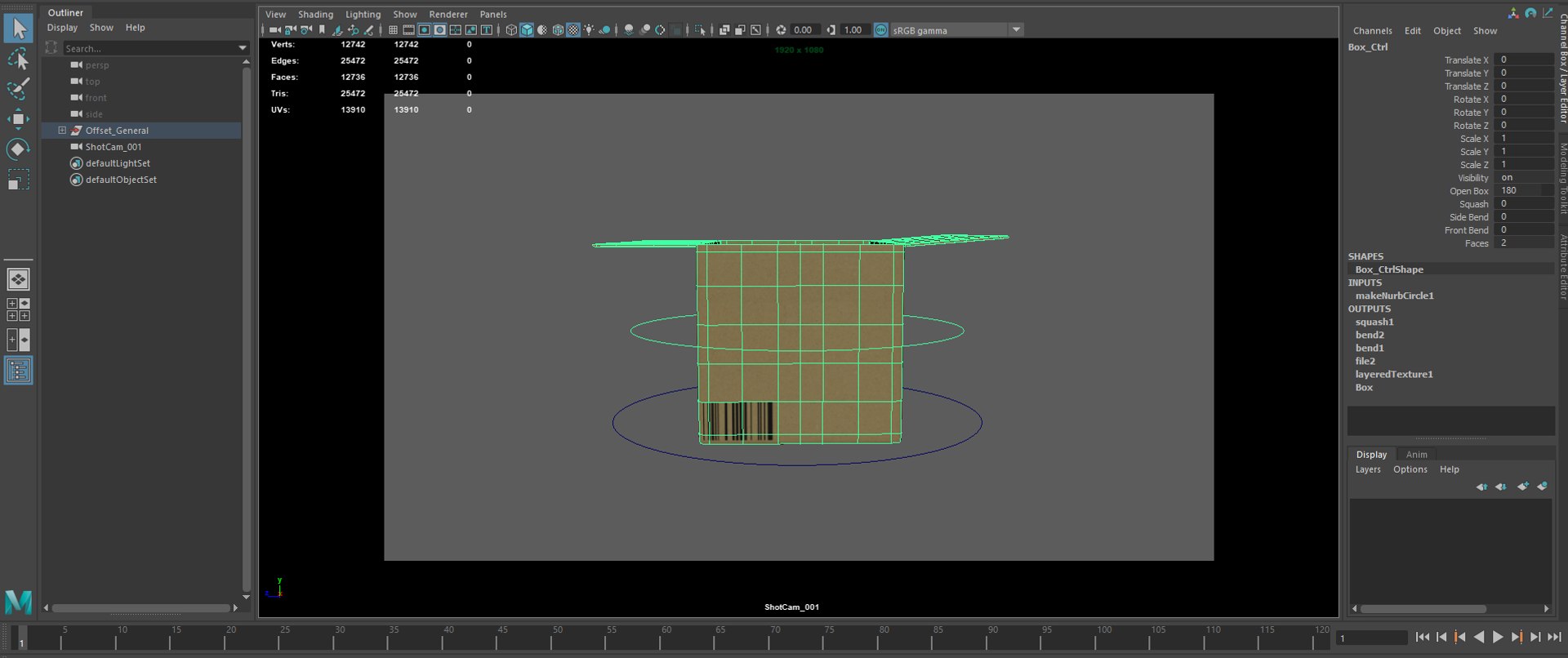The image size is (1568, 658).
Task: Toggle the viewport grid icon
Action: (x=393, y=30)
